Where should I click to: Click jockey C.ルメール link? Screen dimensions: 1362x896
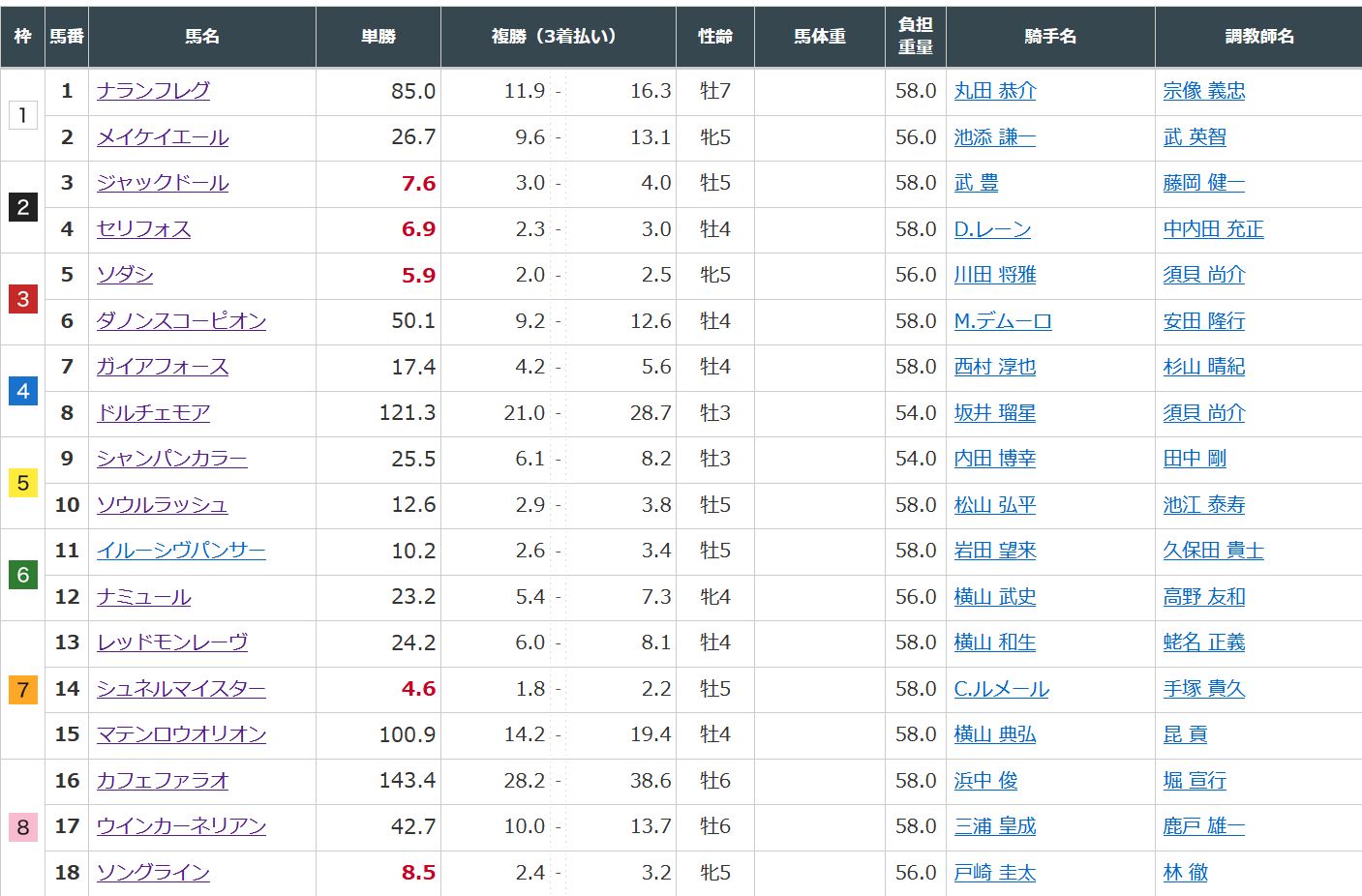point(1001,689)
